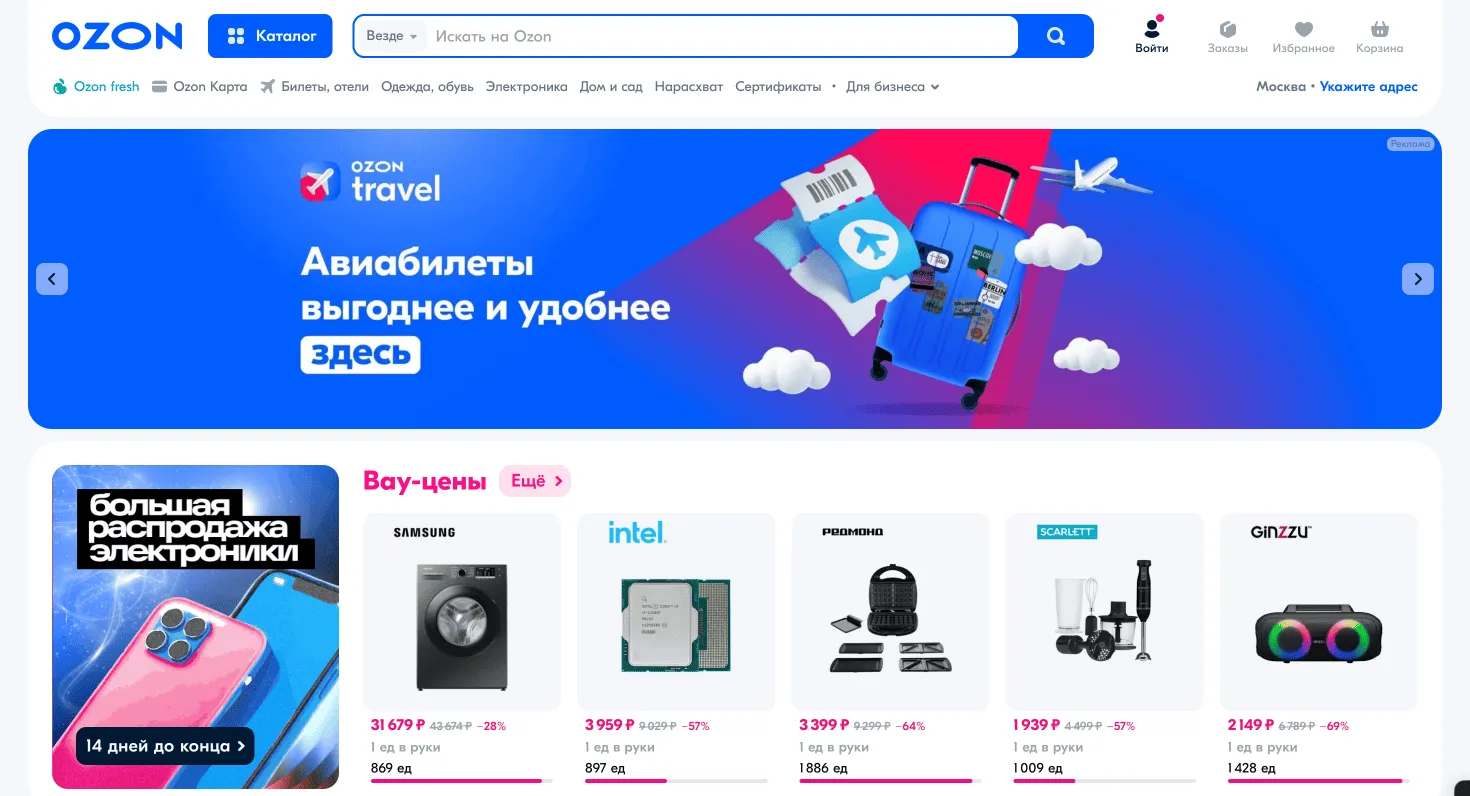Expand Для бизнеса dropdown menu
The height and width of the screenshot is (796, 1470).
[892, 87]
